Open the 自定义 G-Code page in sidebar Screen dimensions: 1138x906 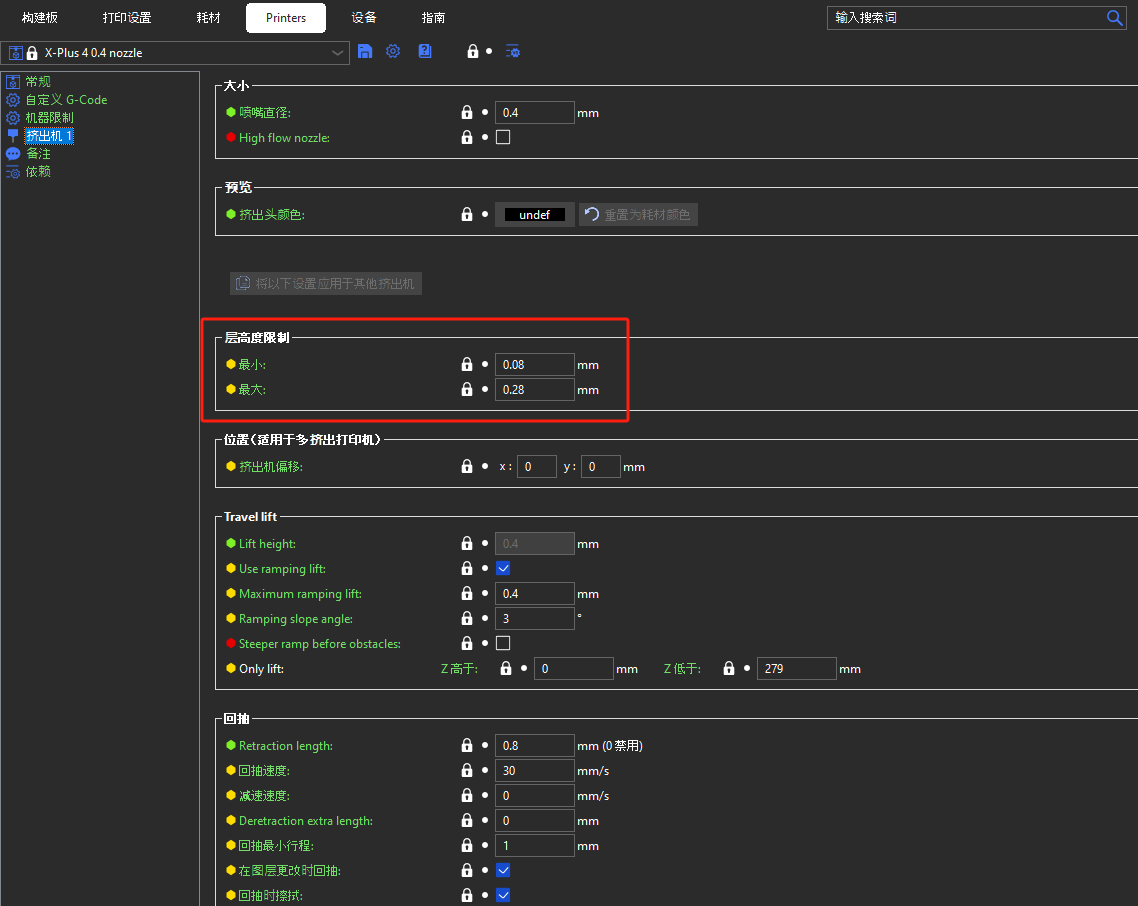click(x=66, y=99)
